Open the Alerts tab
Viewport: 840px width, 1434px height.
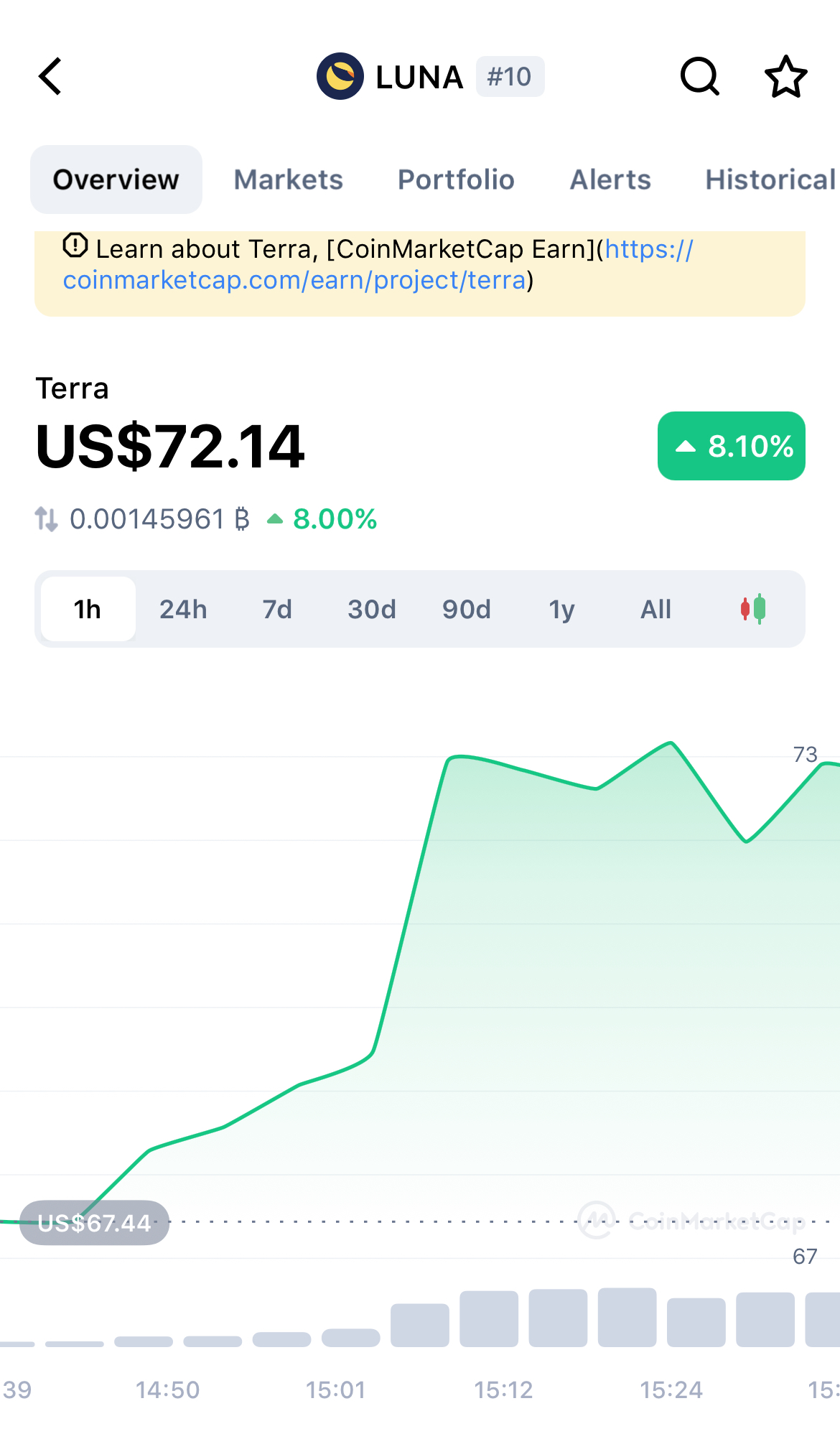point(610,180)
